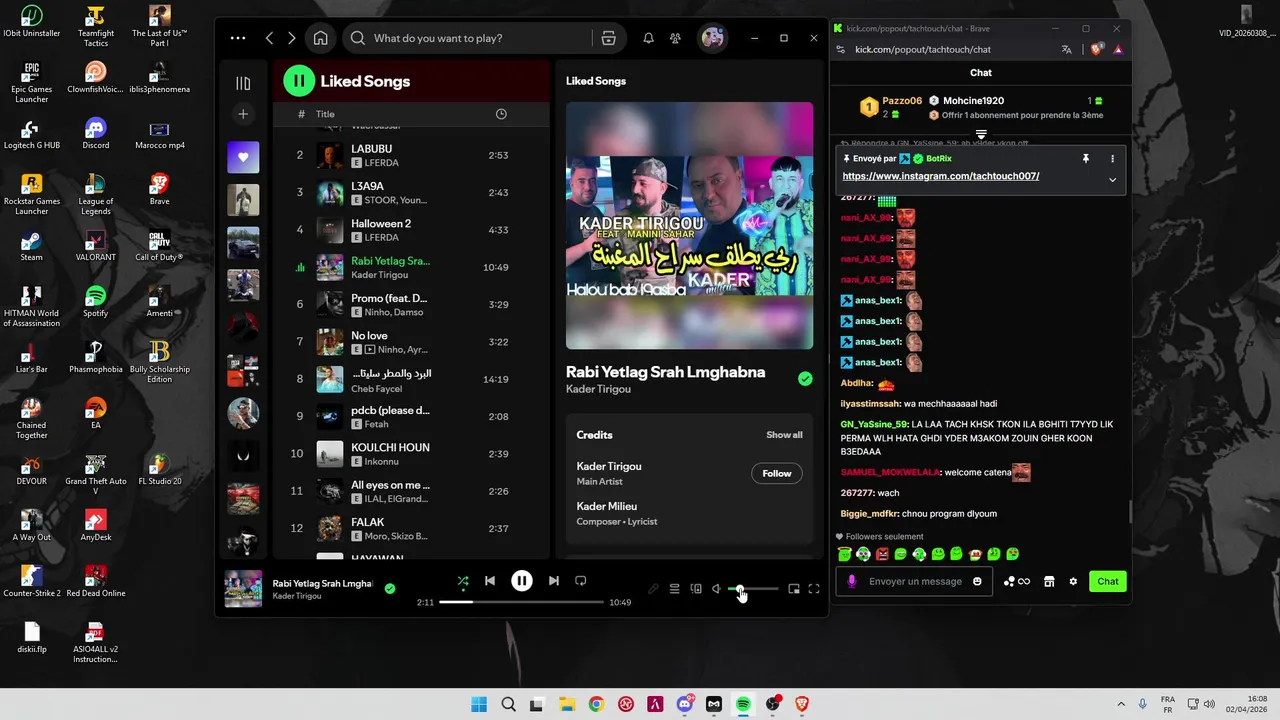Collapse the Kick chat leaderboard handle
The image size is (1280, 720).
click(981, 134)
